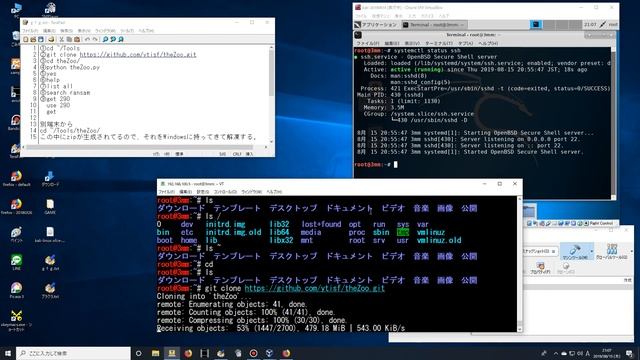The image size is (640, 360).
Task: Select the ダウンロード desktop shortcut
Action: click(x=50, y=179)
